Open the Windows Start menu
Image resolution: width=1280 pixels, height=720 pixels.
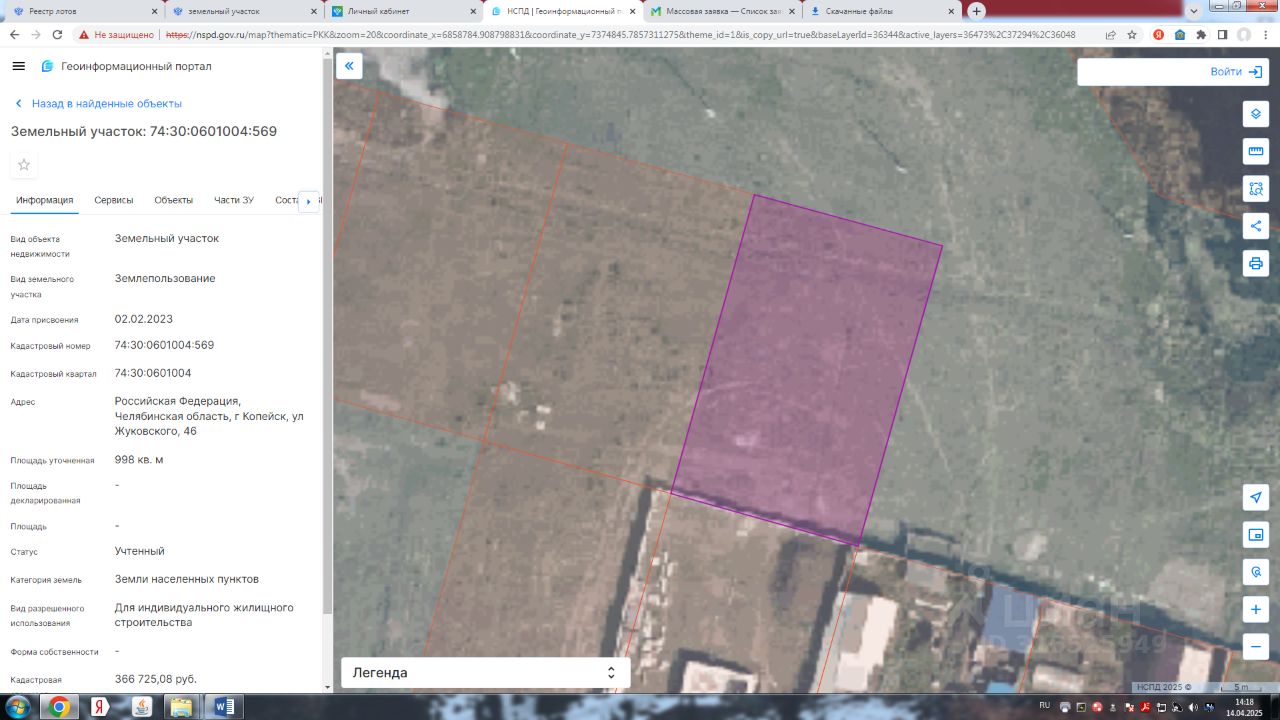(x=19, y=707)
